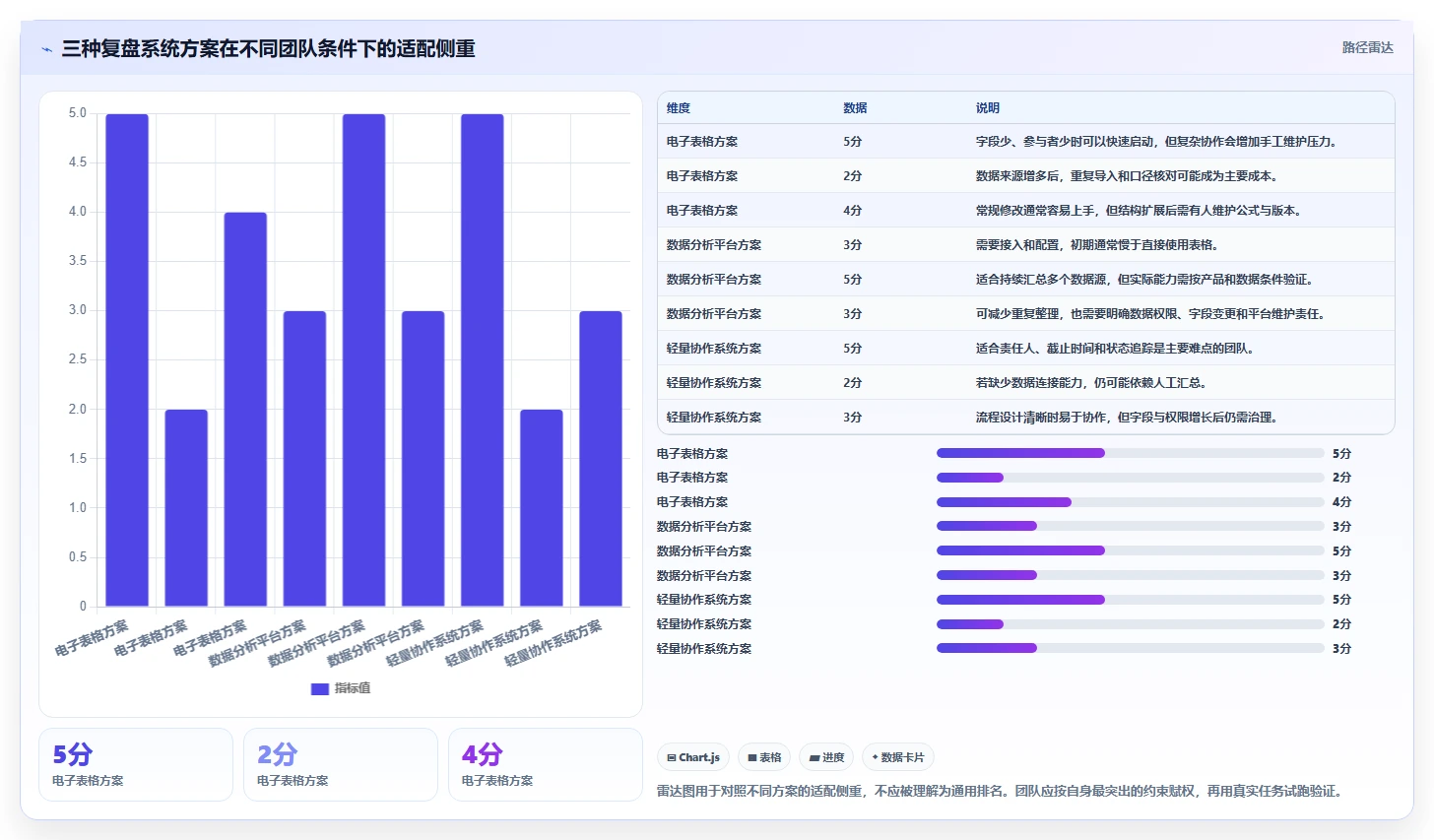Viewport: 1434px width, 840px height.
Task: Select the description starting 若缺少数据连接能力
Action: pos(1091,383)
